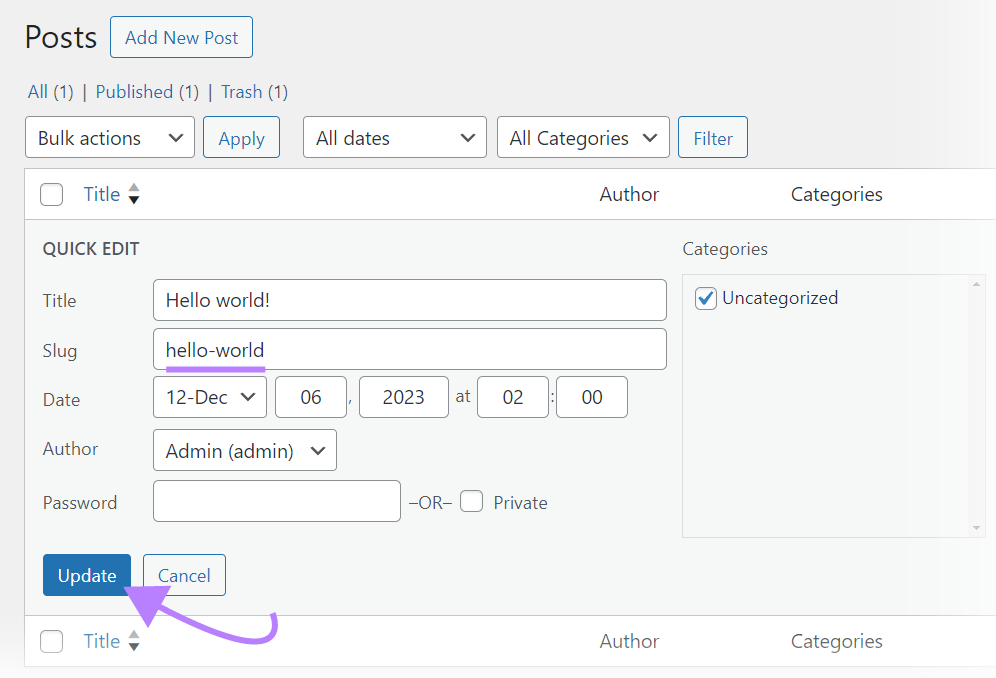Click the Add New Post button
The height and width of the screenshot is (678, 996).
181,37
